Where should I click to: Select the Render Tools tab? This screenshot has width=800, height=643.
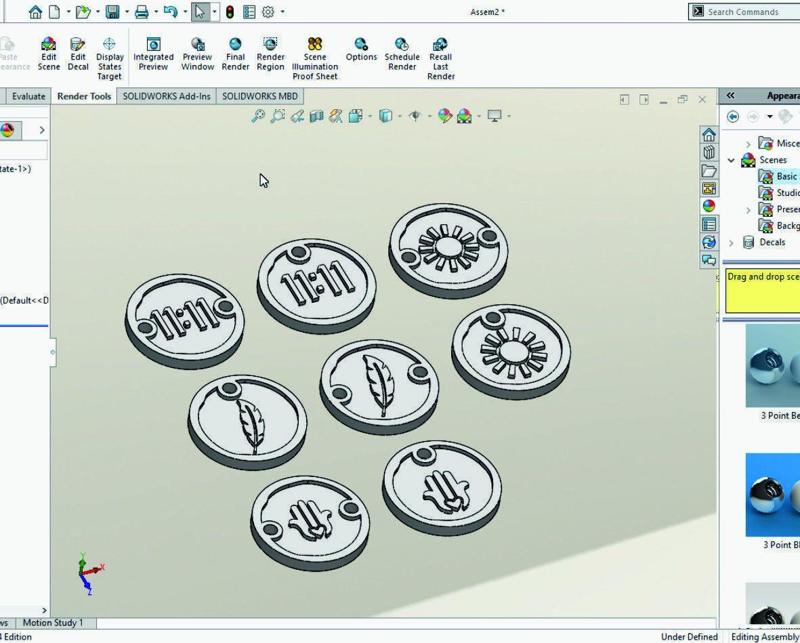click(84, 96)
